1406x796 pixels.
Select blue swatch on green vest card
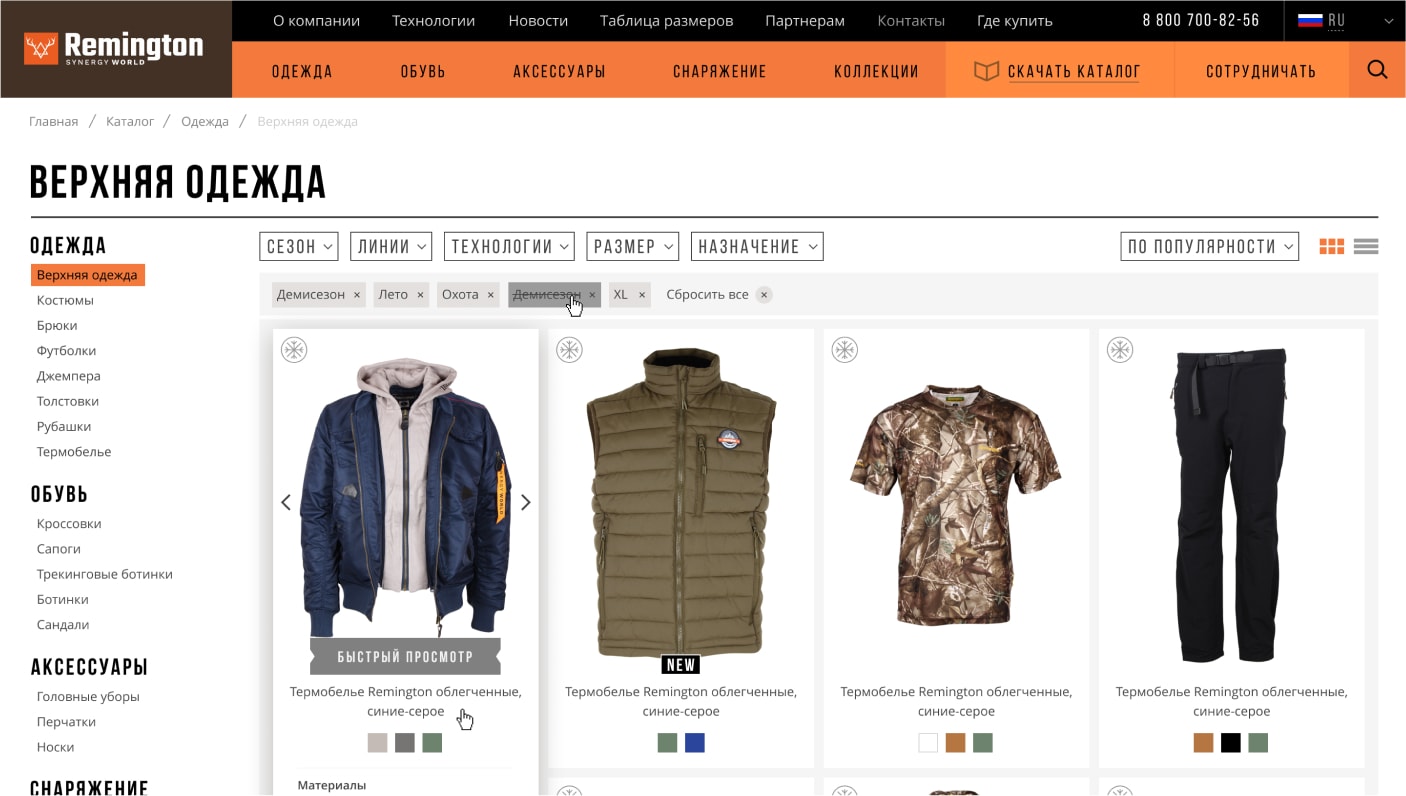pos(695,743)
